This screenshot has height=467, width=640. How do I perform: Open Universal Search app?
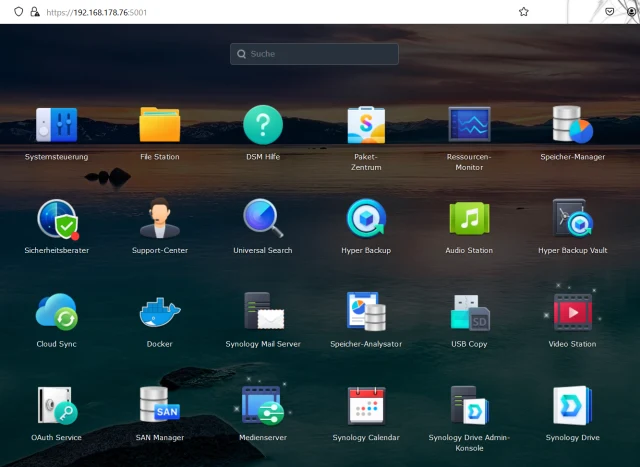(263, 219)
